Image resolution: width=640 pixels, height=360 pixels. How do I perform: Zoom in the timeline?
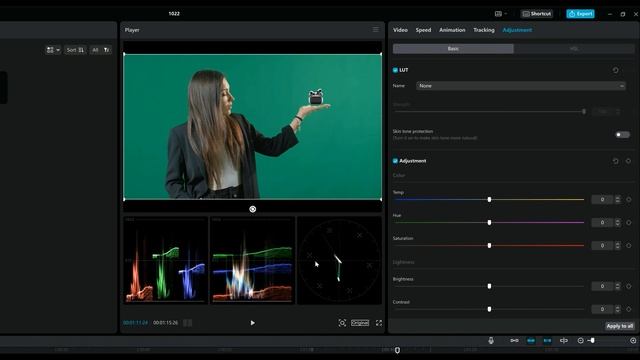633,340
